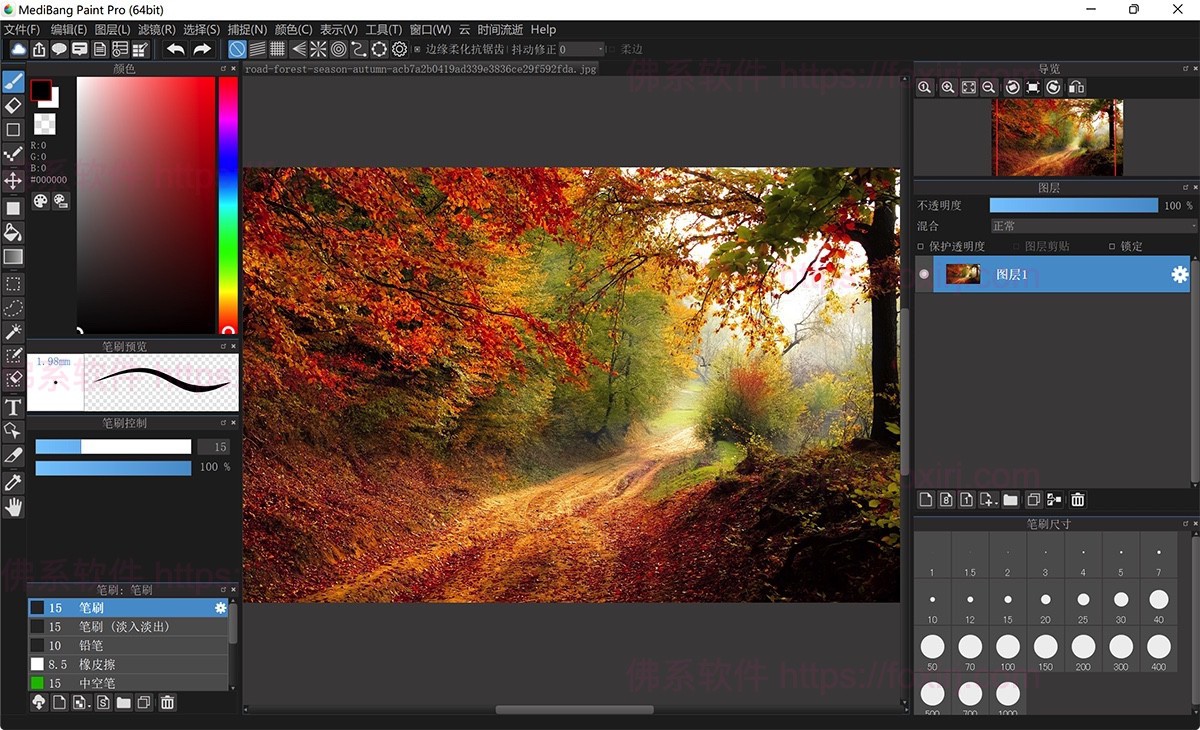
Task: Select the Bucket fill tool
Action: click(13, 232)
